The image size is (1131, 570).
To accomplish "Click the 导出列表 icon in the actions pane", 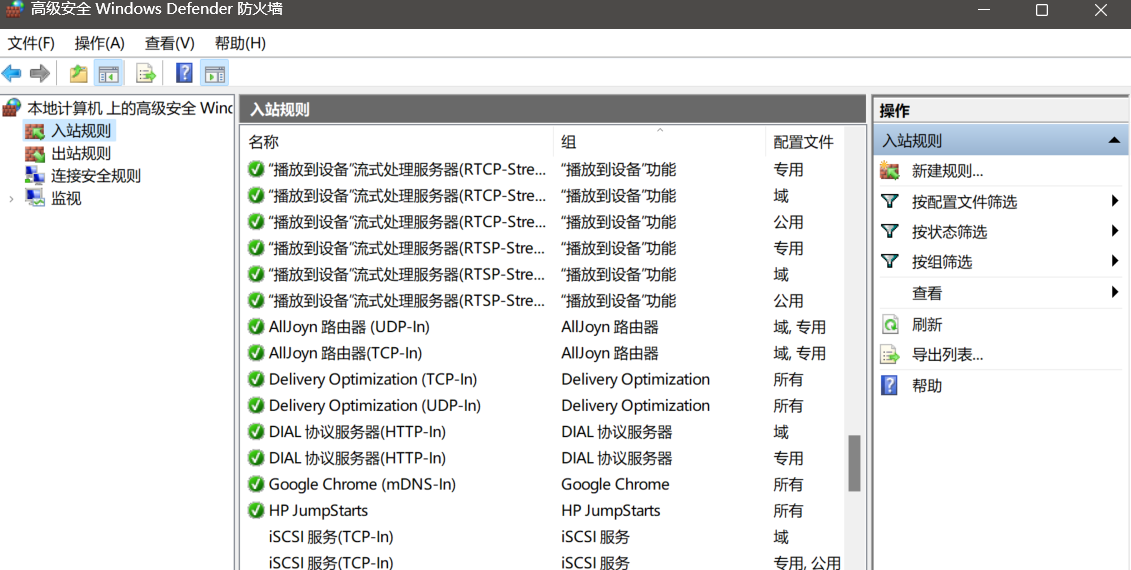I will coord(890,355).
